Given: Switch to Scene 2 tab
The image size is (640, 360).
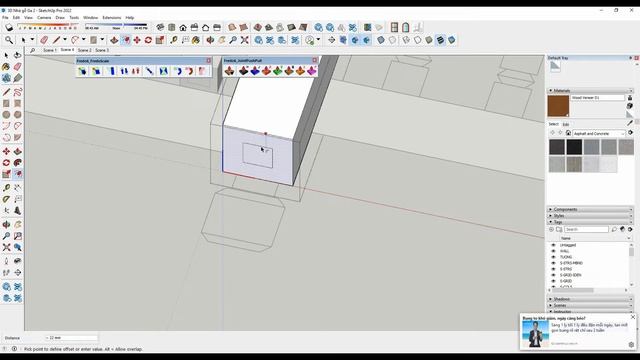Looking at the screenshot, I should [84, 50].
